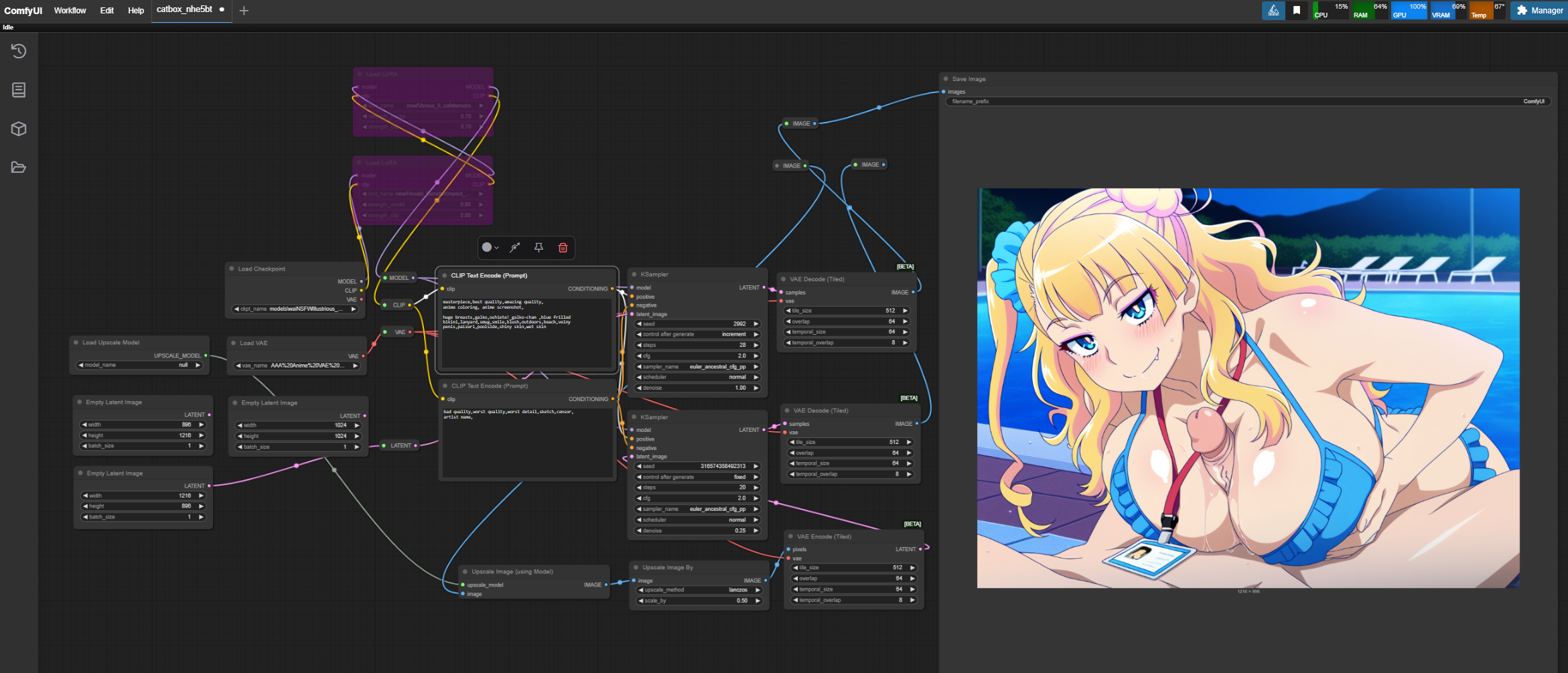1568x673 pixels.
Task: Collapse the Load Checkpoint node via title dot
Action: tap(232, 269)
